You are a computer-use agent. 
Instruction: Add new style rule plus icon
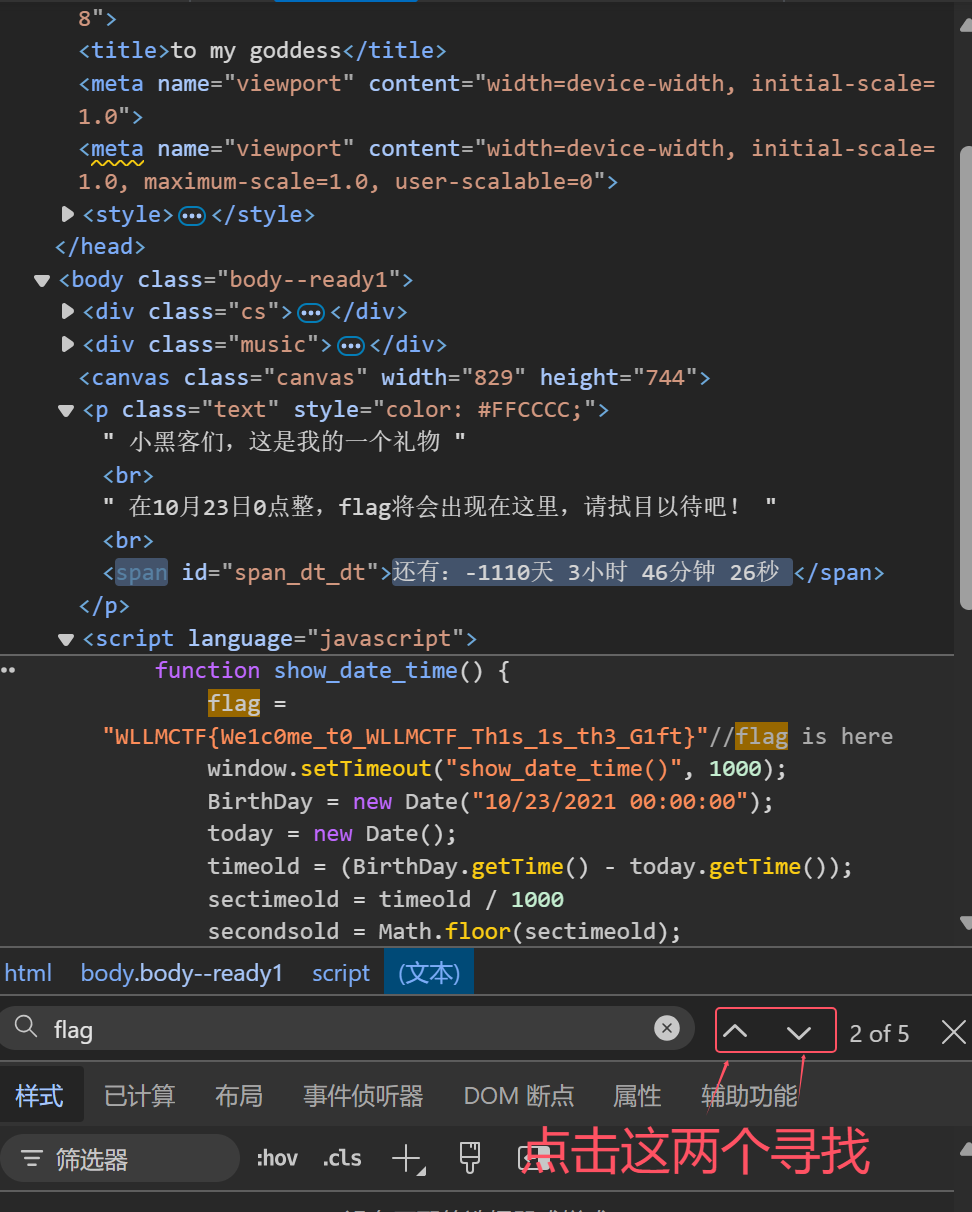[x=408, y=1159]
